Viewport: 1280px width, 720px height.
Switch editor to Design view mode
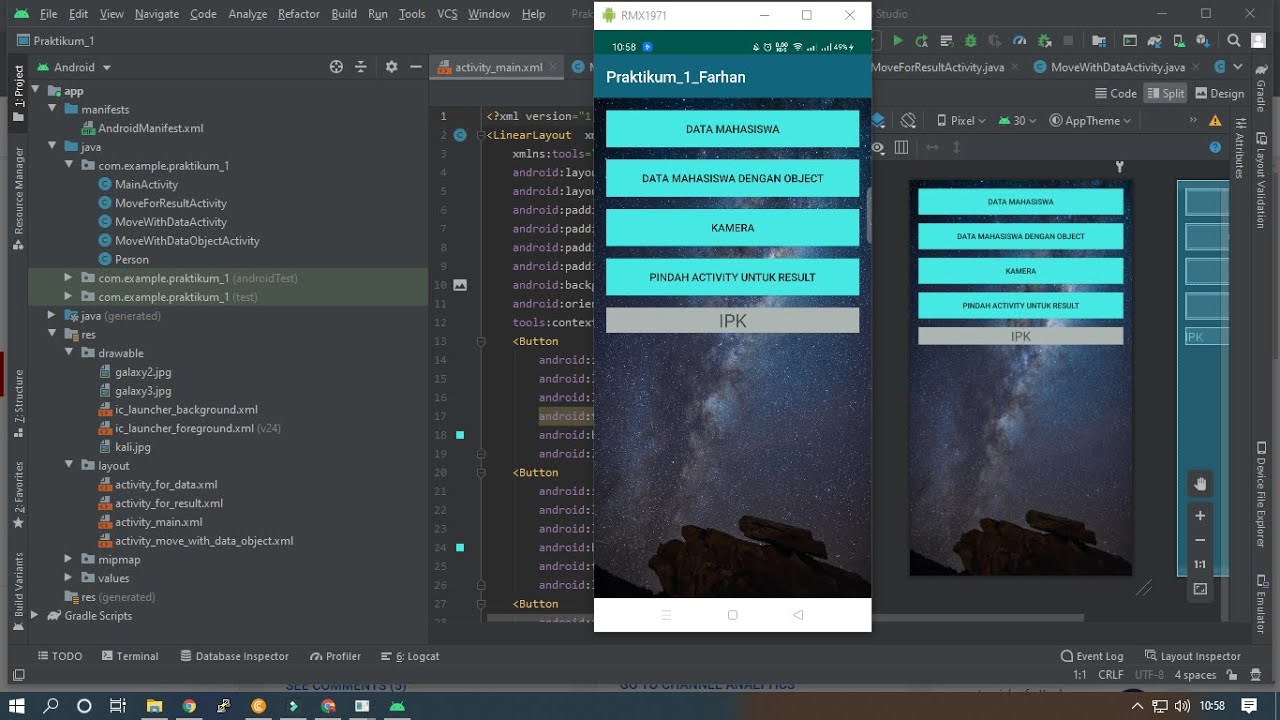tap(1219, 93)
